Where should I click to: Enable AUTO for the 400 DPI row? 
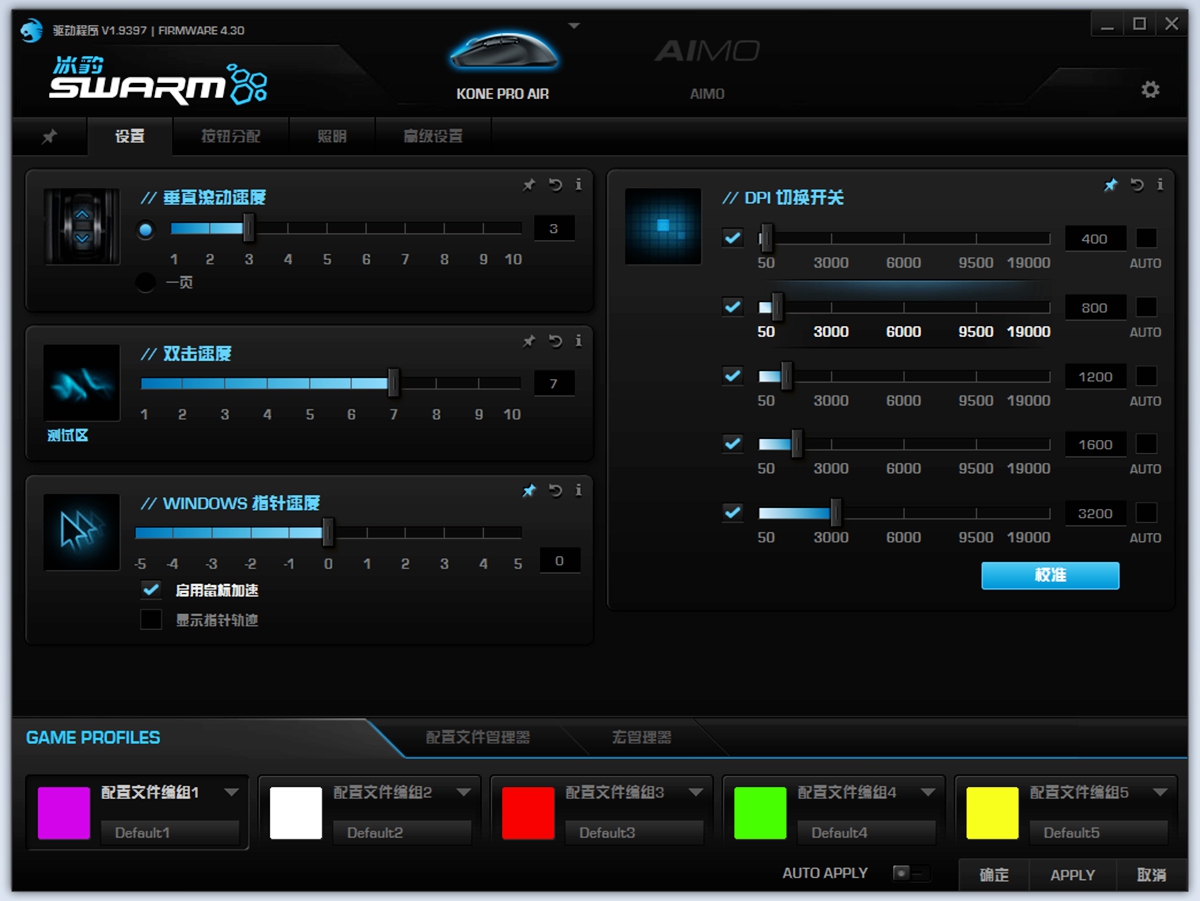pyautogui.click(x=1146, y=238)
